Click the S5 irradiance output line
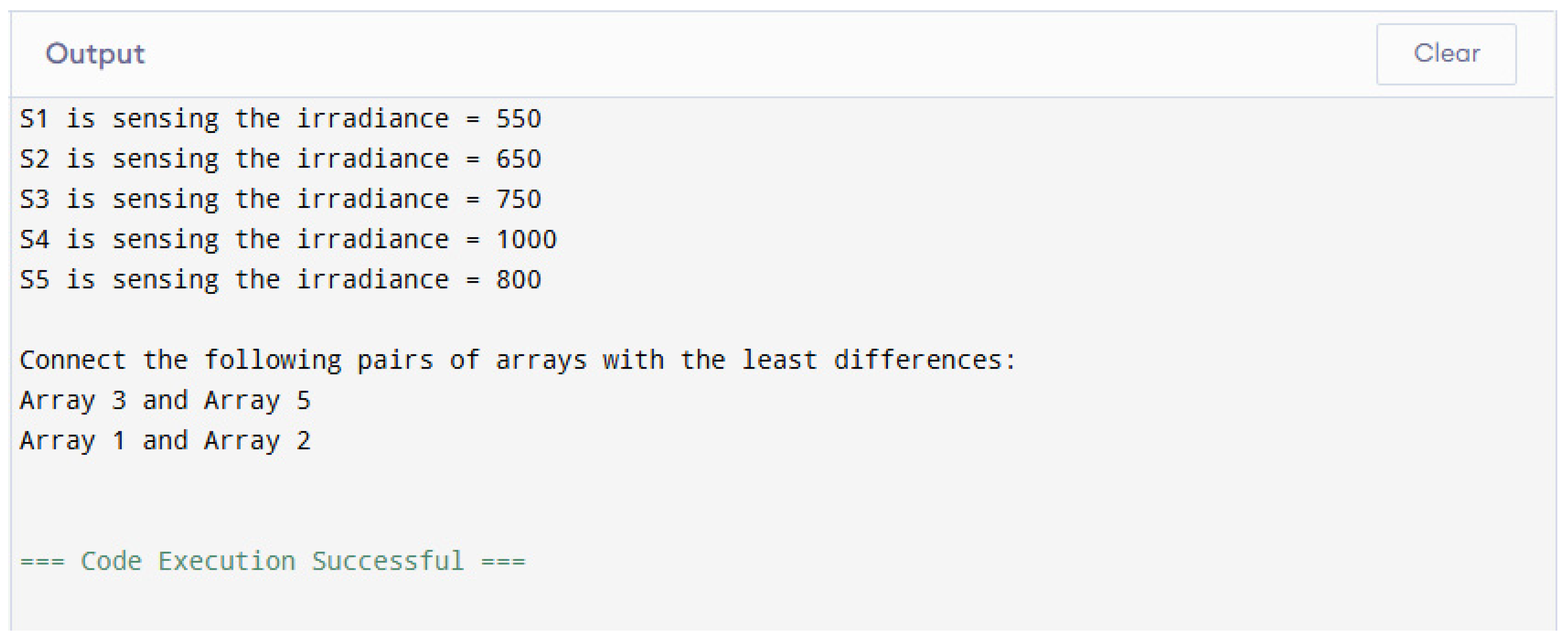The width and height of the screenshot is (1568, 640). (x=280, y=279)
